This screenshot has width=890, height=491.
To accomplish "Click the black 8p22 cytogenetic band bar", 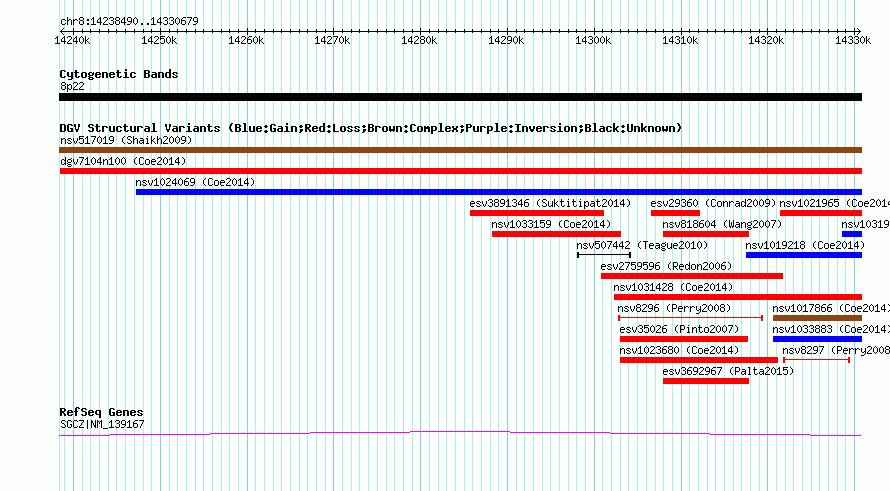I will pos(460,97).
